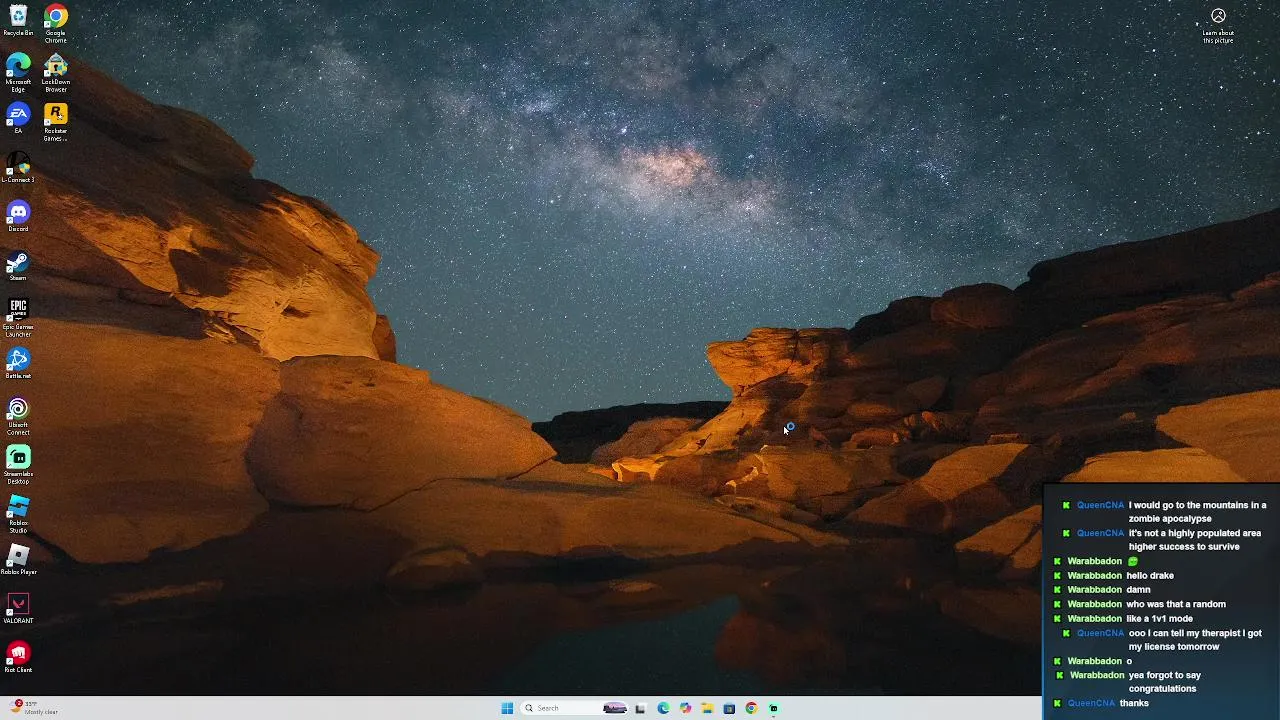The height and width of the screenshot is (720, 1280).
Task: Select the Steam desktop icon
Action: (18, 265)
